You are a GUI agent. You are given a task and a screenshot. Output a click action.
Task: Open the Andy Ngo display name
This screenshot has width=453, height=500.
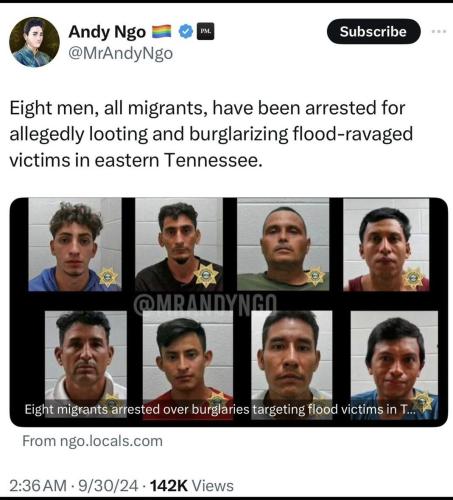tap(107, 32)
